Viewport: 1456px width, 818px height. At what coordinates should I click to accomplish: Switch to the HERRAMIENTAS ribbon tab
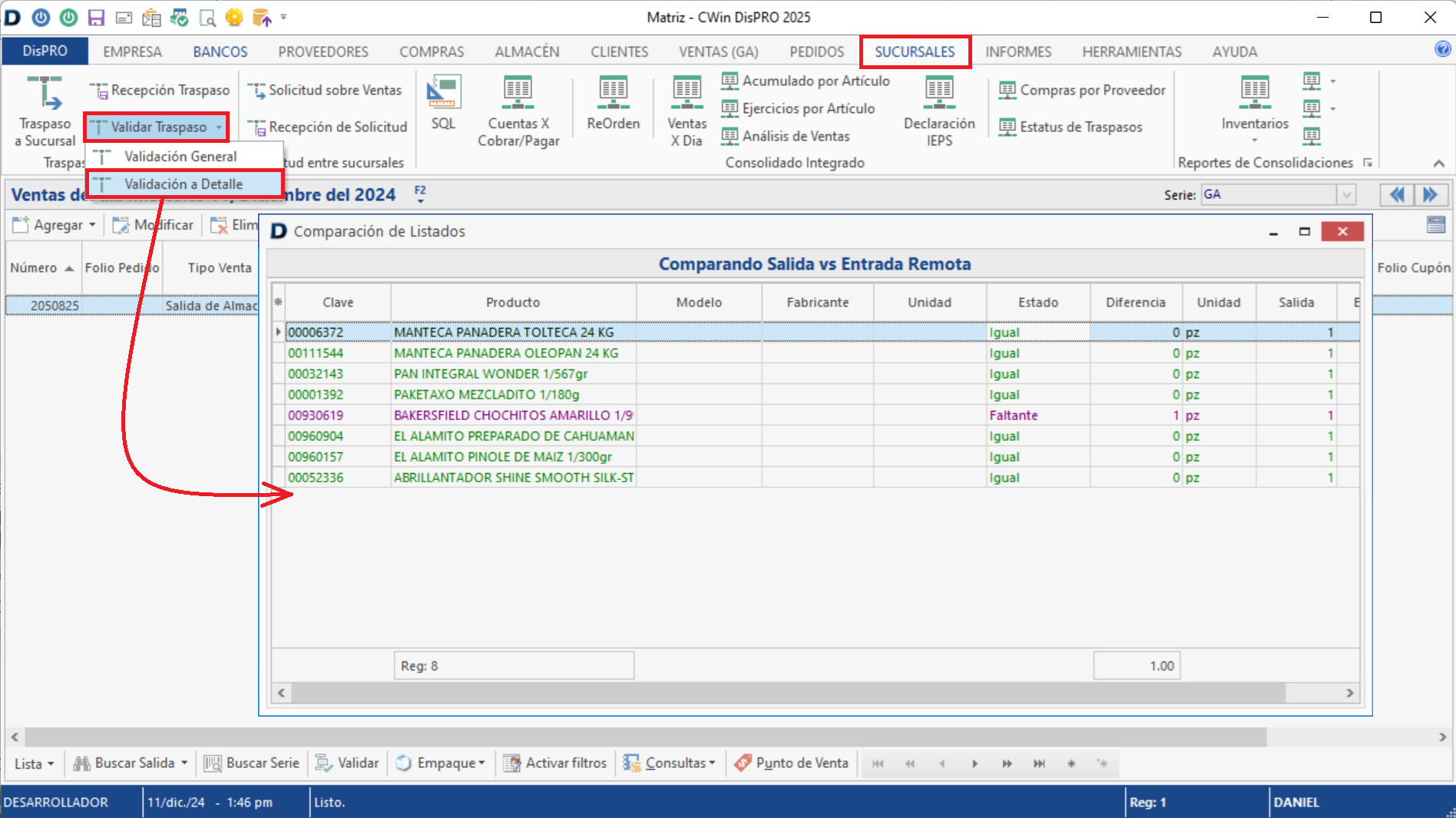tap(1132, 51)
